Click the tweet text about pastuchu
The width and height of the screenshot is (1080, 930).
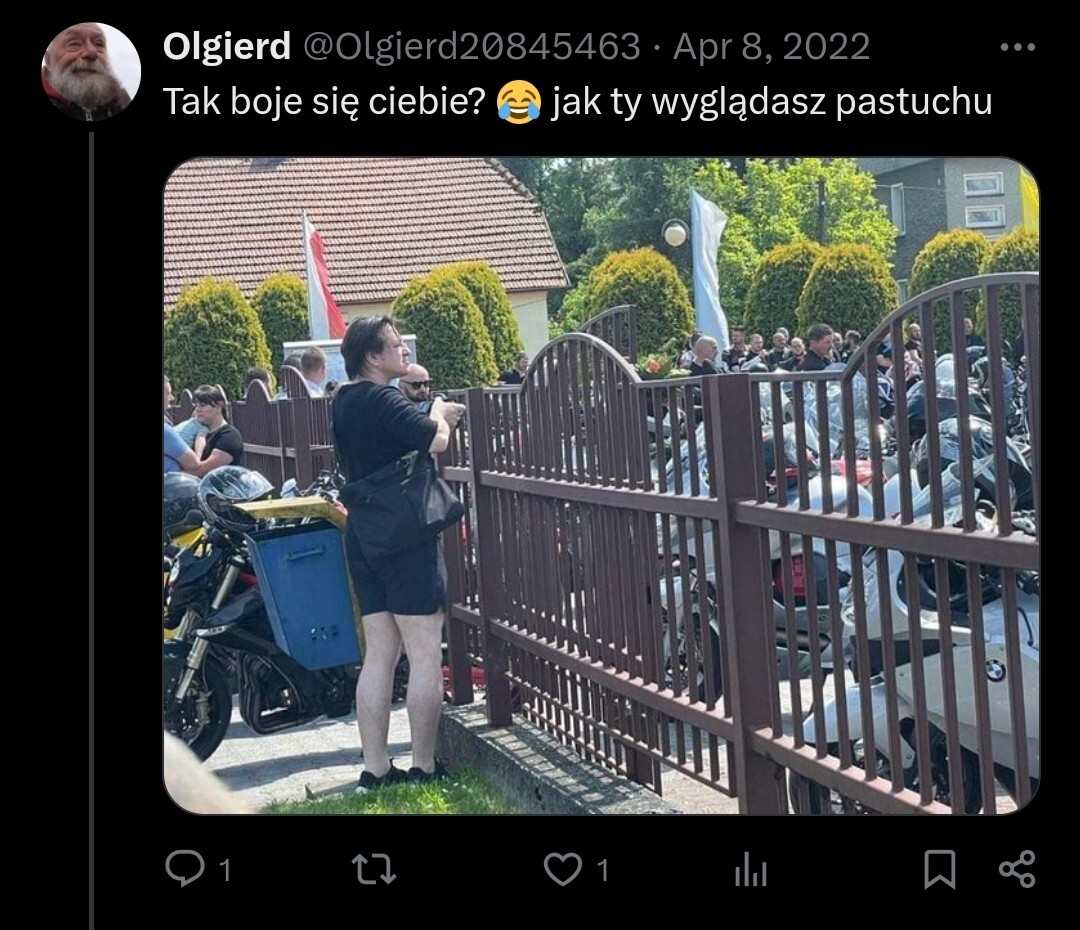pyautogui.click(x=577, y=102)
